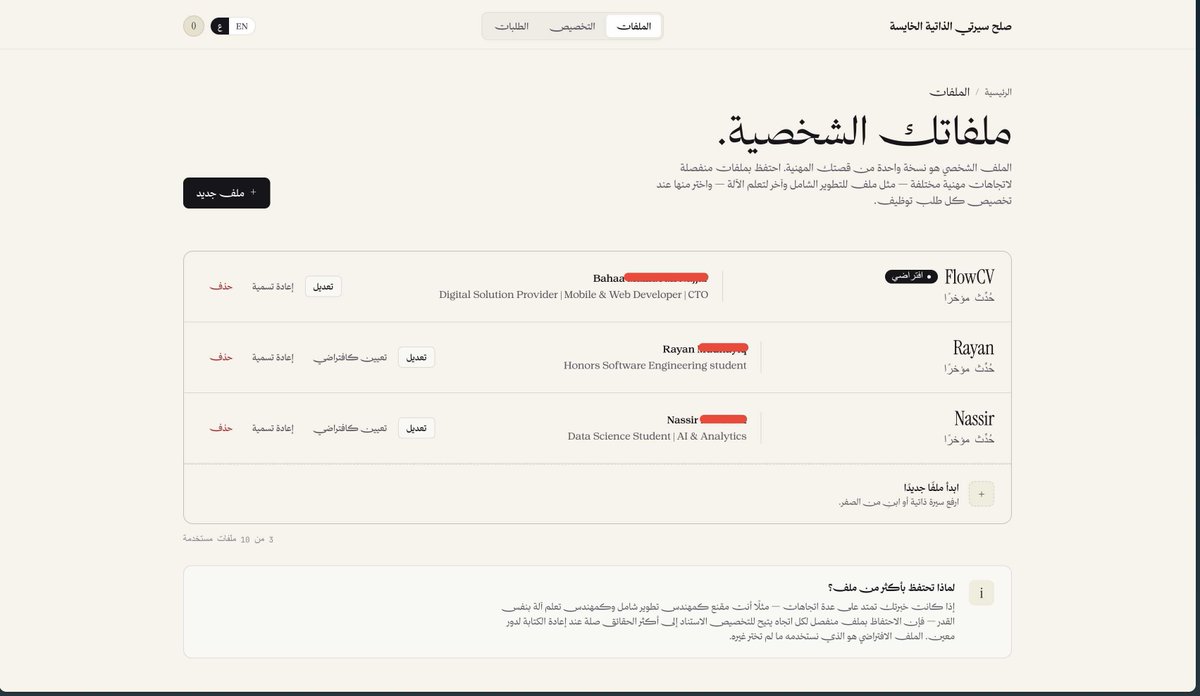Screen dimensions: 1200x696
Task: Click the info i icon
Action: [x=981, y=593]
